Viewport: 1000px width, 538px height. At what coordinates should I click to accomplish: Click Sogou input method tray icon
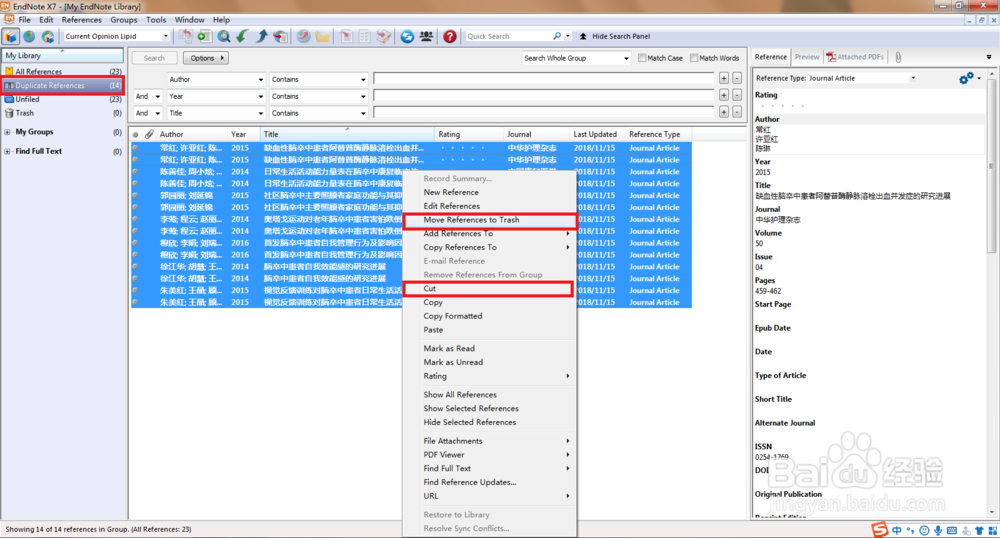(x=879, y=530)
